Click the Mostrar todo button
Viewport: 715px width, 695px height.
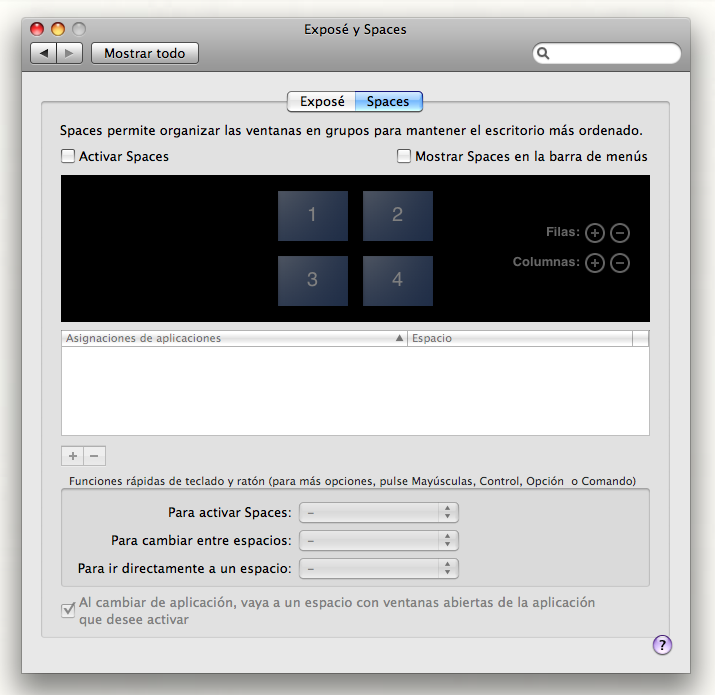tap(145, 53)
